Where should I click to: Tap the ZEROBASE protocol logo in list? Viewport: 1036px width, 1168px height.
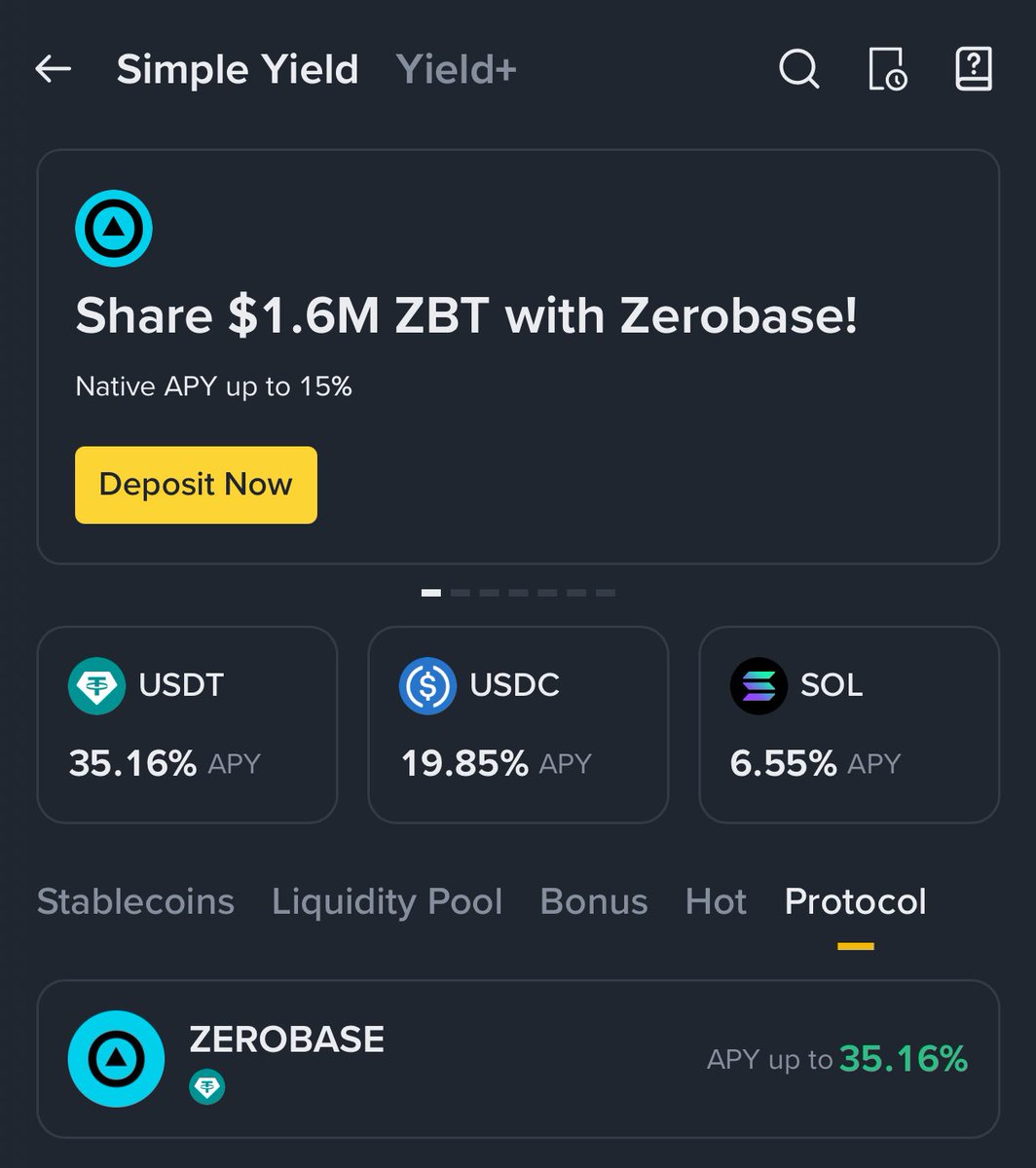point(116,1058)
